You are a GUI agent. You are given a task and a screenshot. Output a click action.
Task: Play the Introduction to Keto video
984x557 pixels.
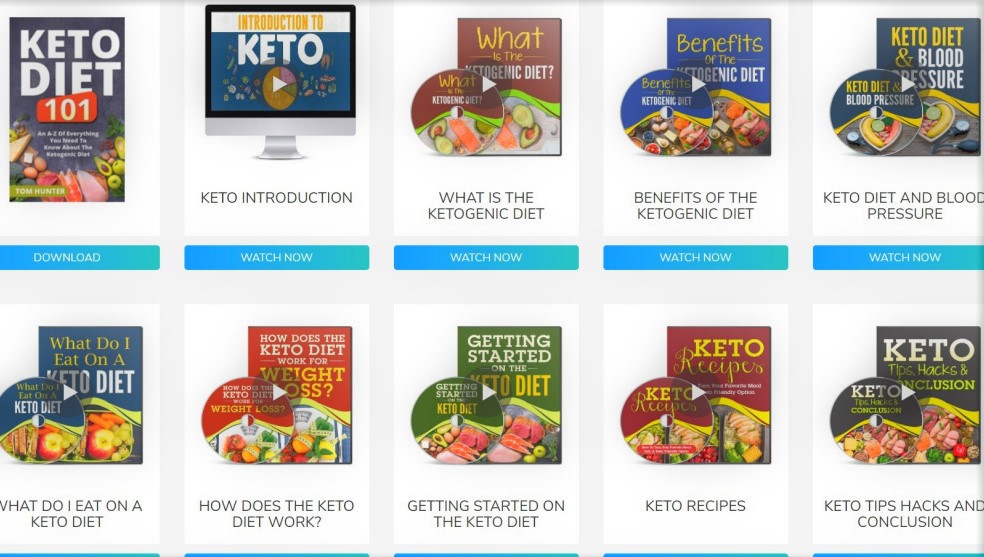280,83
